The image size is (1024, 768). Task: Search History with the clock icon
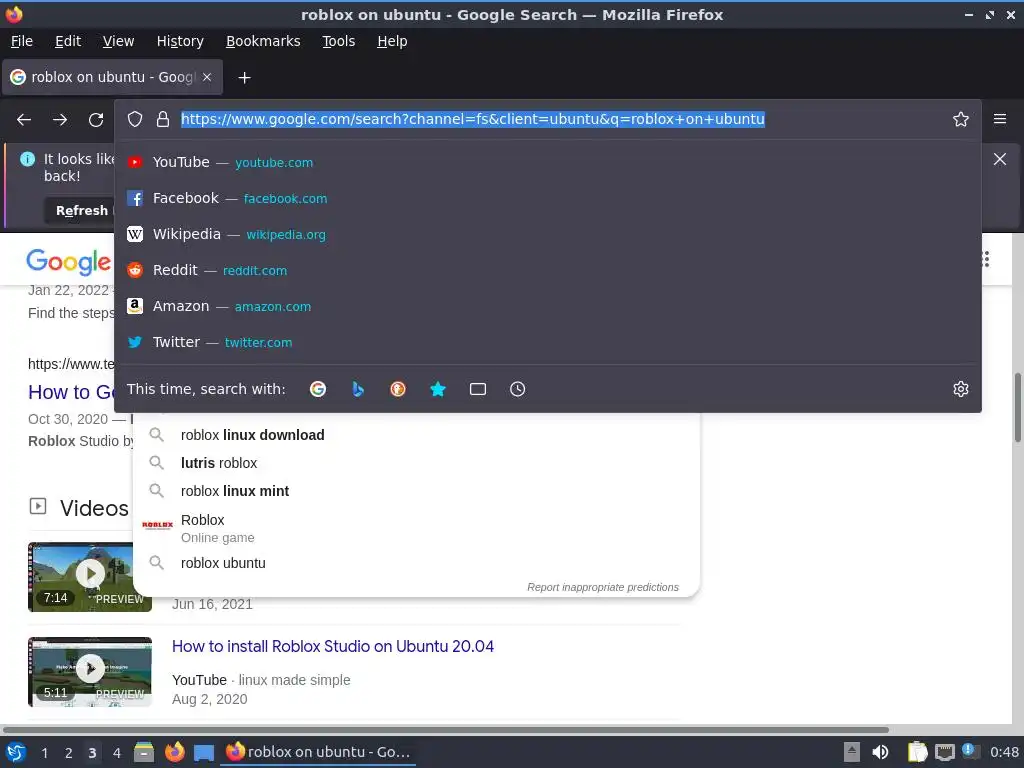tap(517, 389)
